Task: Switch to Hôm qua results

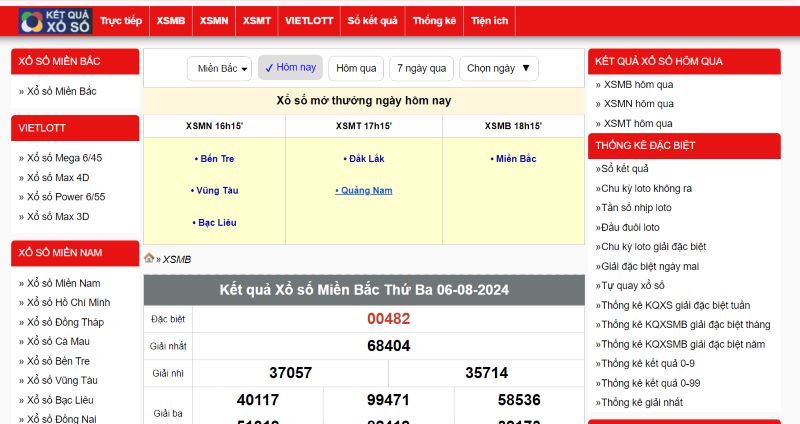Action: (356, 68)
